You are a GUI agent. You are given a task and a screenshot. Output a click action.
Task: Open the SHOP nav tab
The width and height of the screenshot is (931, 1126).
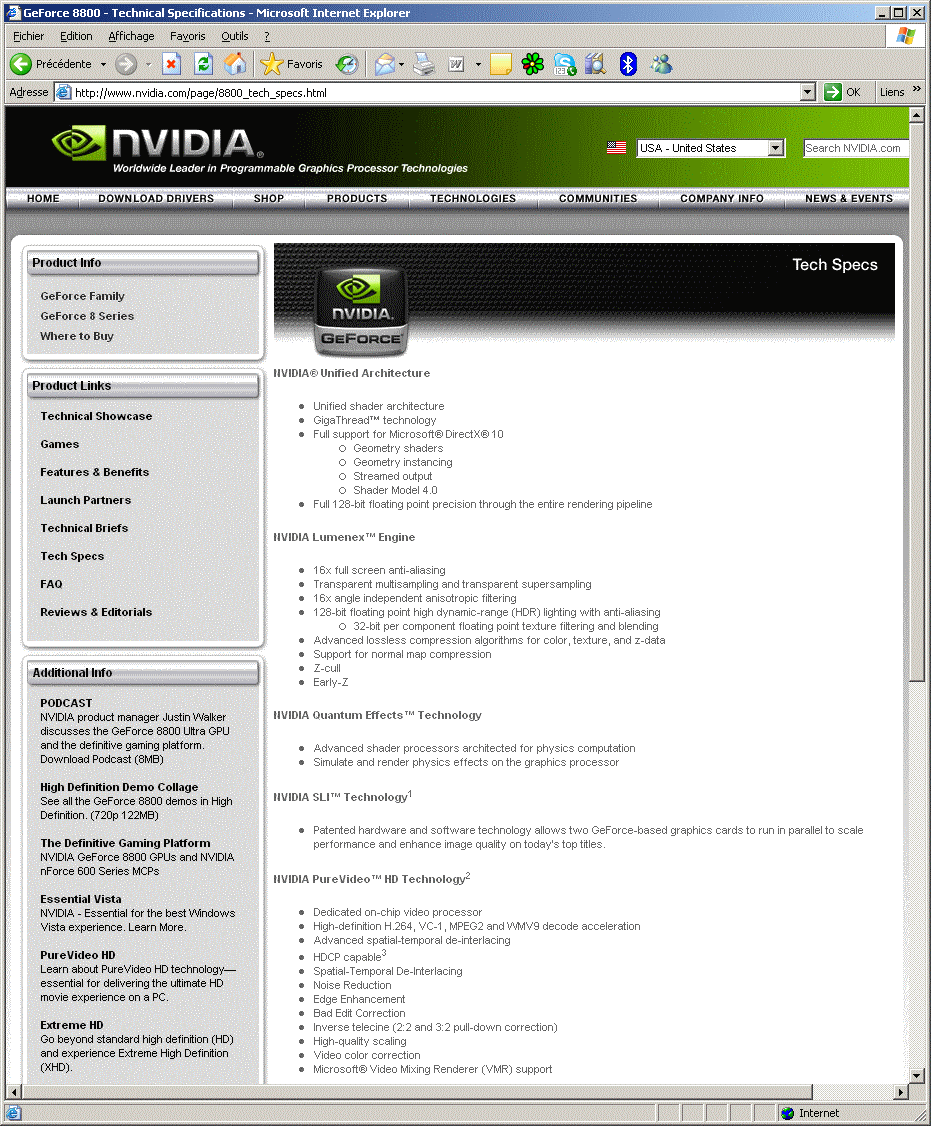269,199
